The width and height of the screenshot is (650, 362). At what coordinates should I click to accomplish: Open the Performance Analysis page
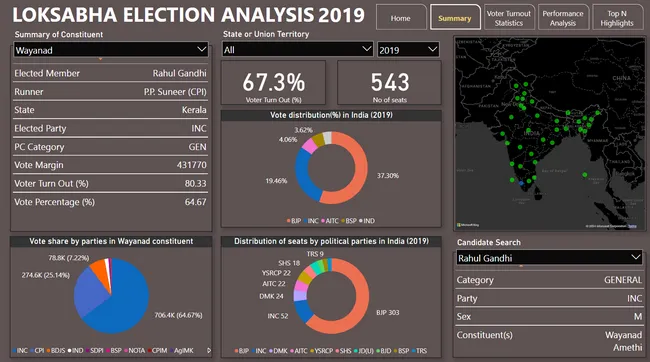pyautogui.click(x=563, y=17)
